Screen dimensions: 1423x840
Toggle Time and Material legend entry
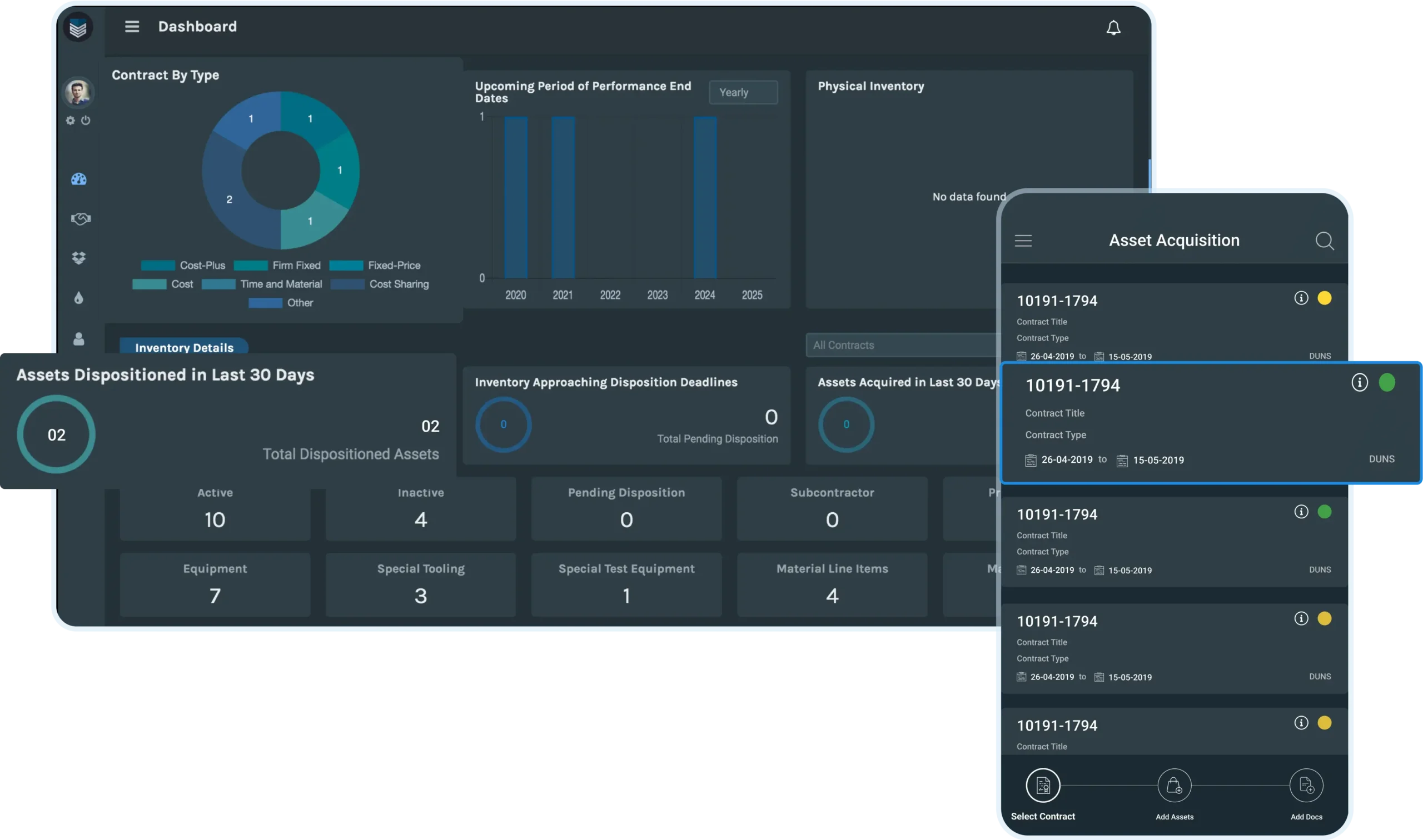pyautogui.click(x=262, y=284)
